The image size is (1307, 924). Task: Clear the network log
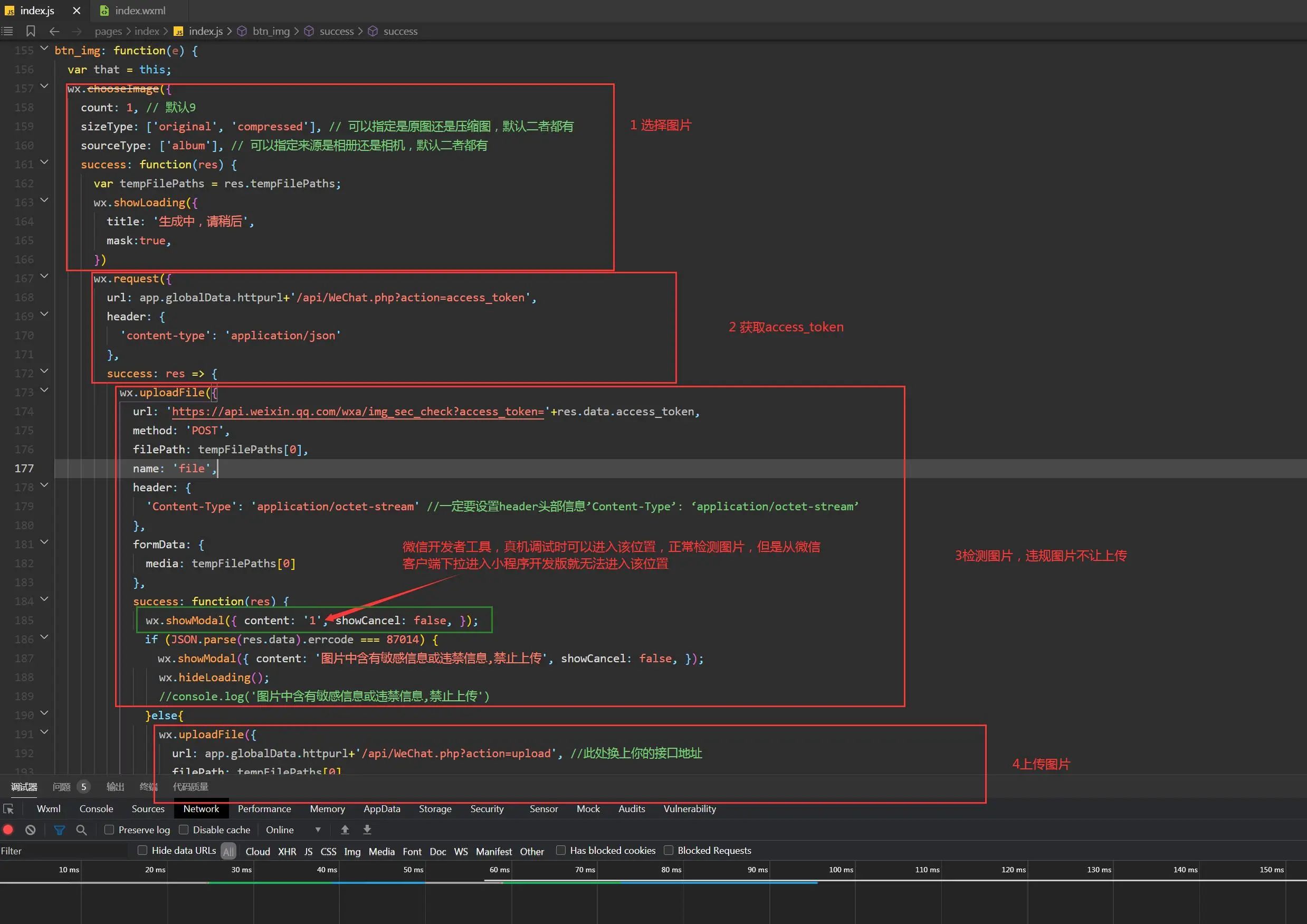click(x=31, y=830)
